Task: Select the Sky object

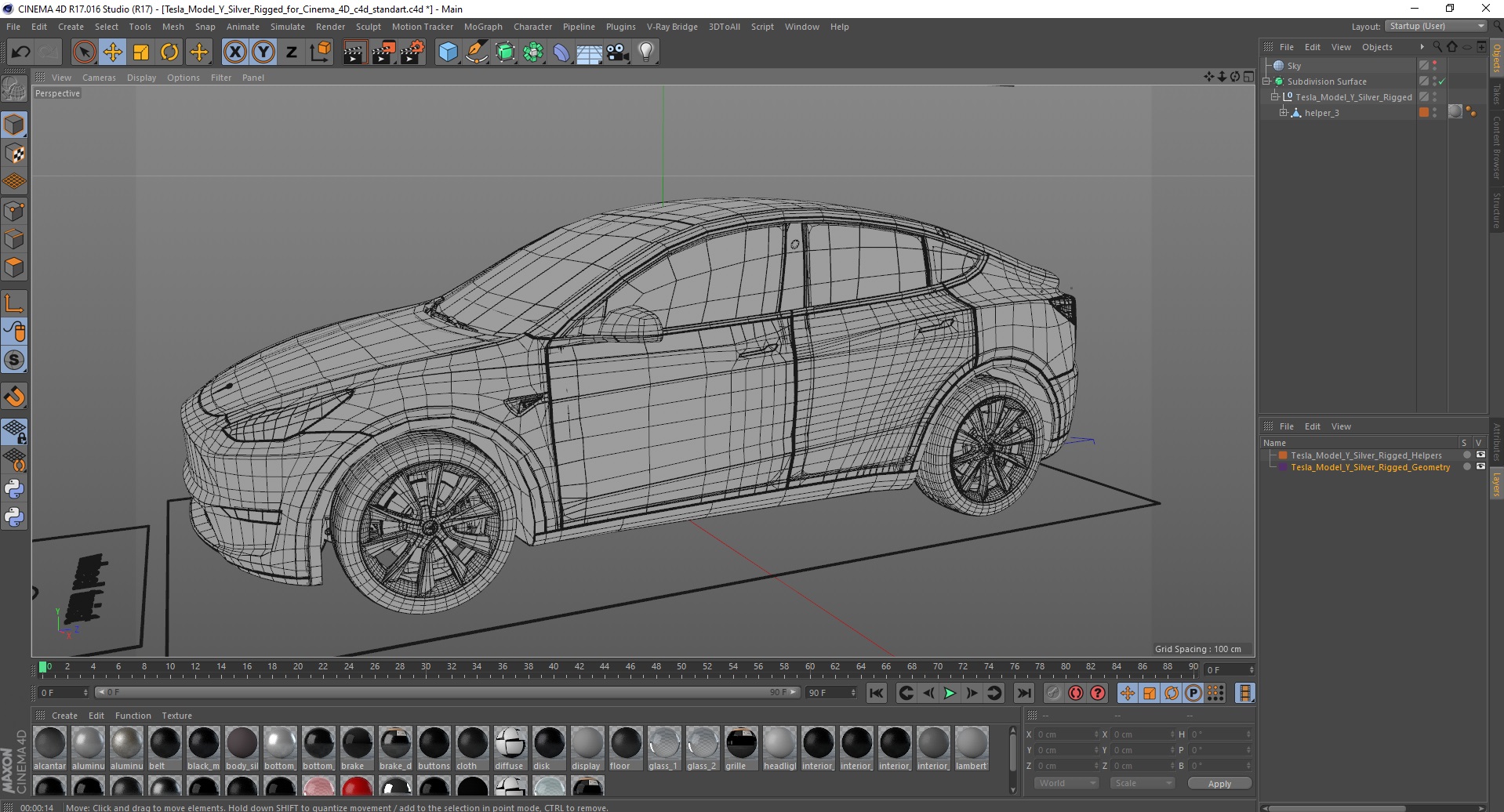Action: [x=1294, y=66]
